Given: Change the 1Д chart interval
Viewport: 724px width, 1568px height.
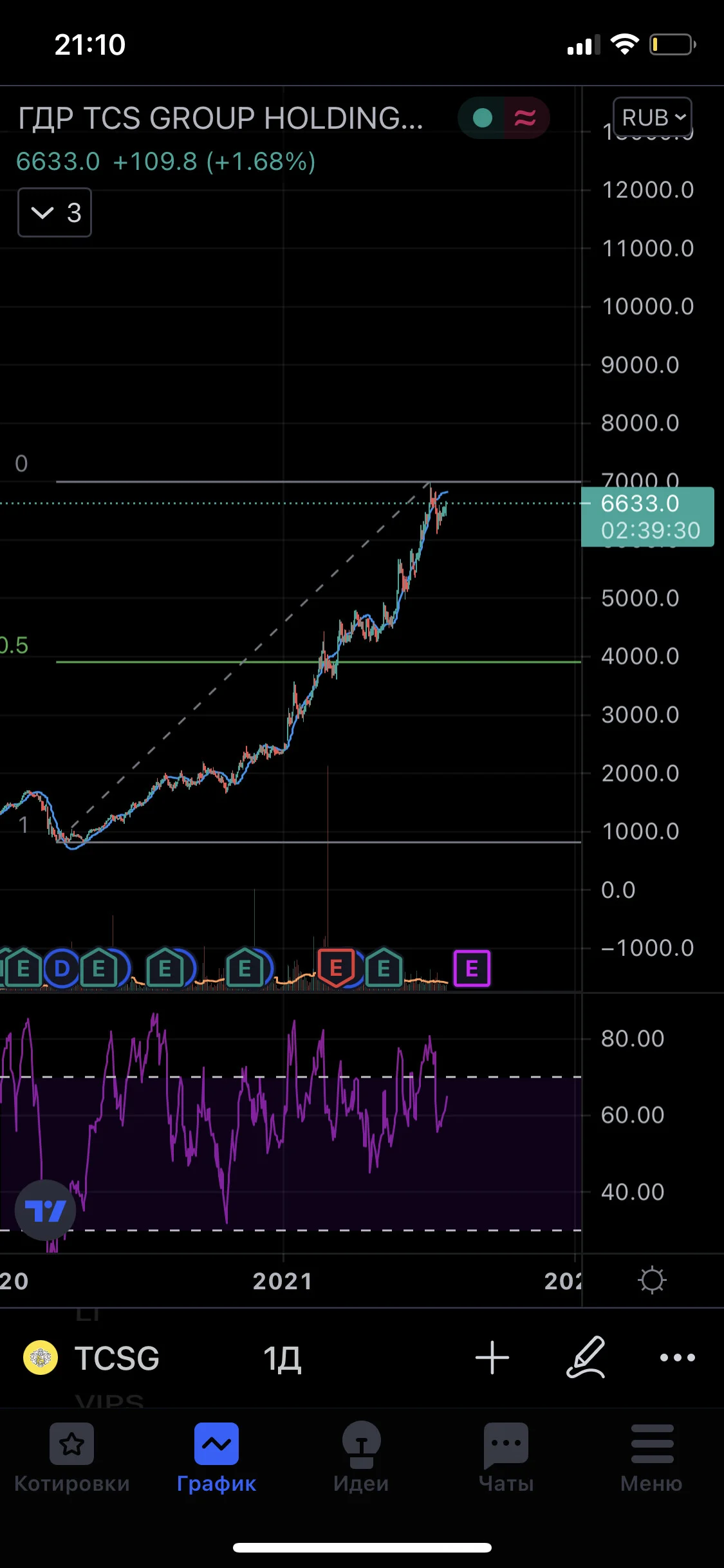Looking at the screenshot, I should tap(282, 1358).
